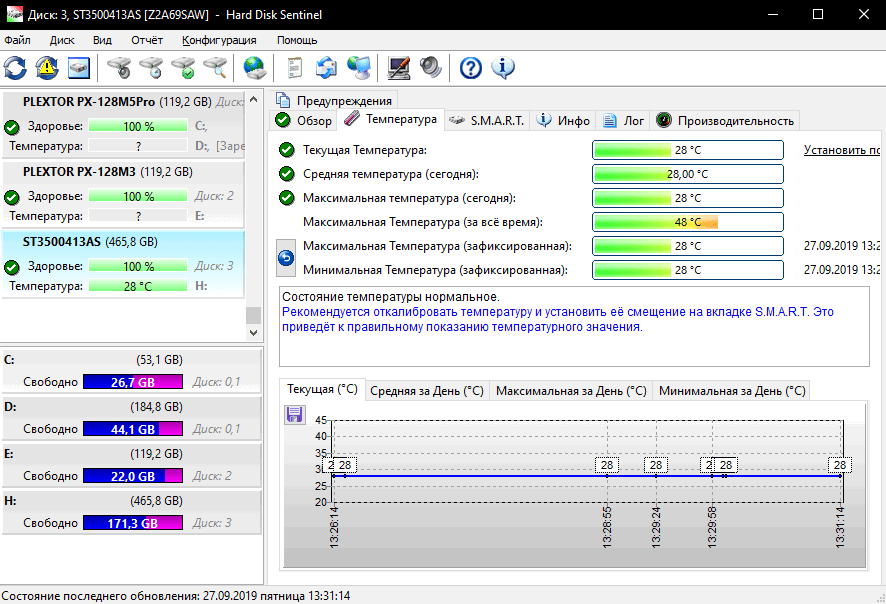Click the disk list scroll up arrow
The width and height of the screenshot is (886, 604).
point(254,99)
